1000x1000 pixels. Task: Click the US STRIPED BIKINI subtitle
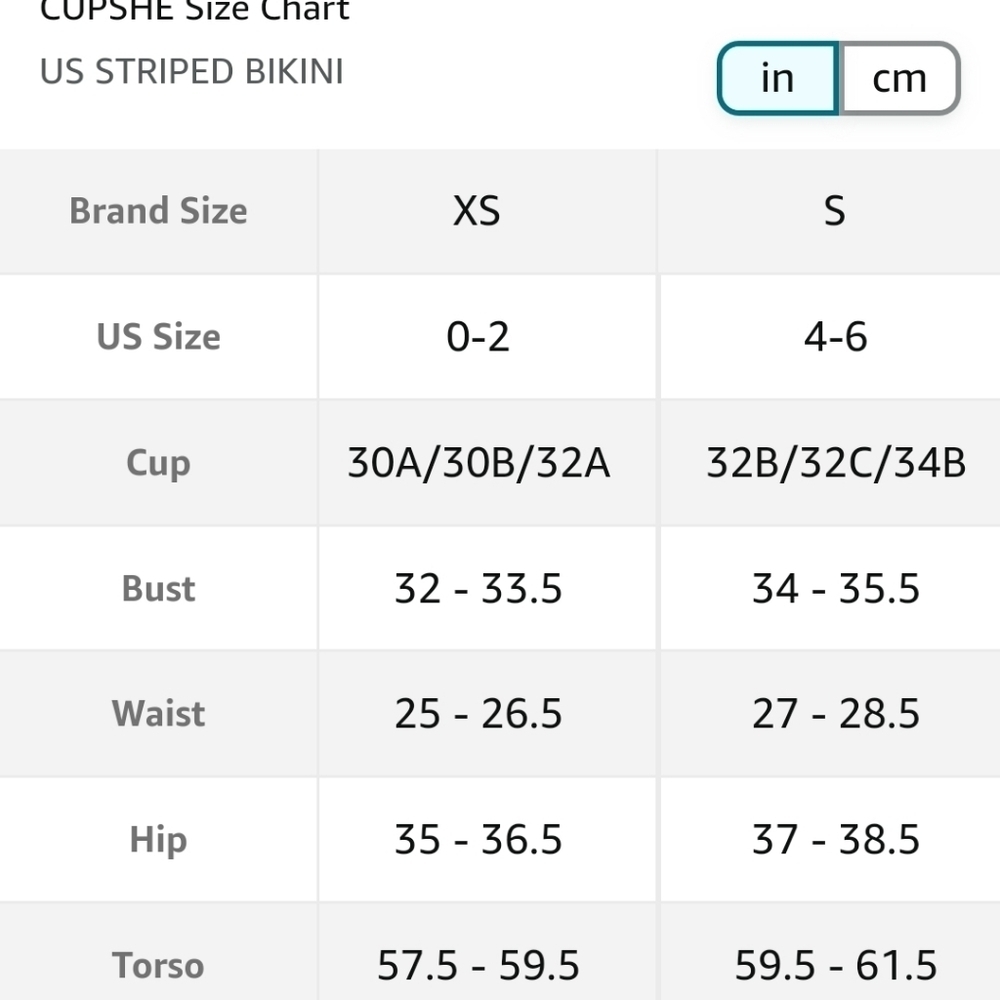pos(191,71)
